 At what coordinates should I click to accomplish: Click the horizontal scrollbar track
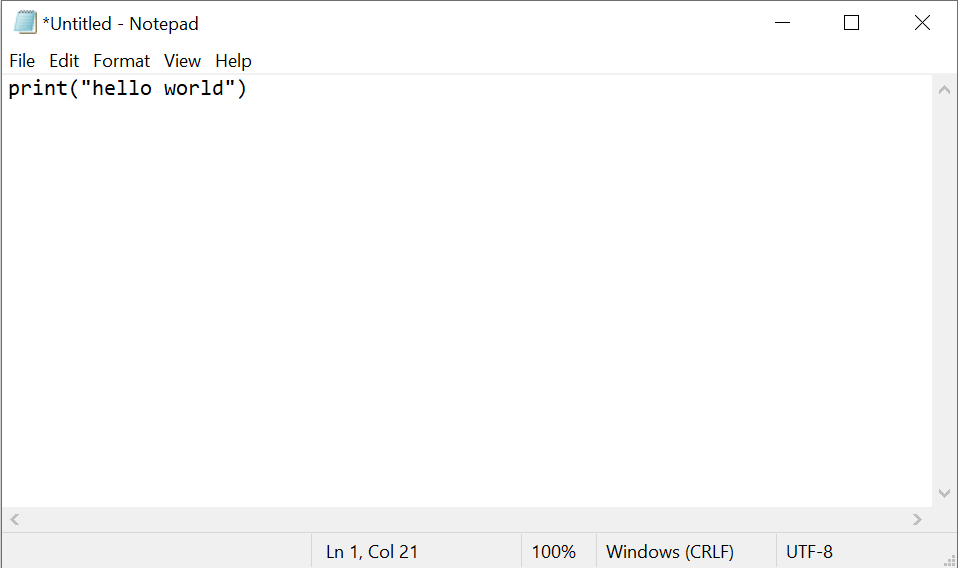point(465,520)
